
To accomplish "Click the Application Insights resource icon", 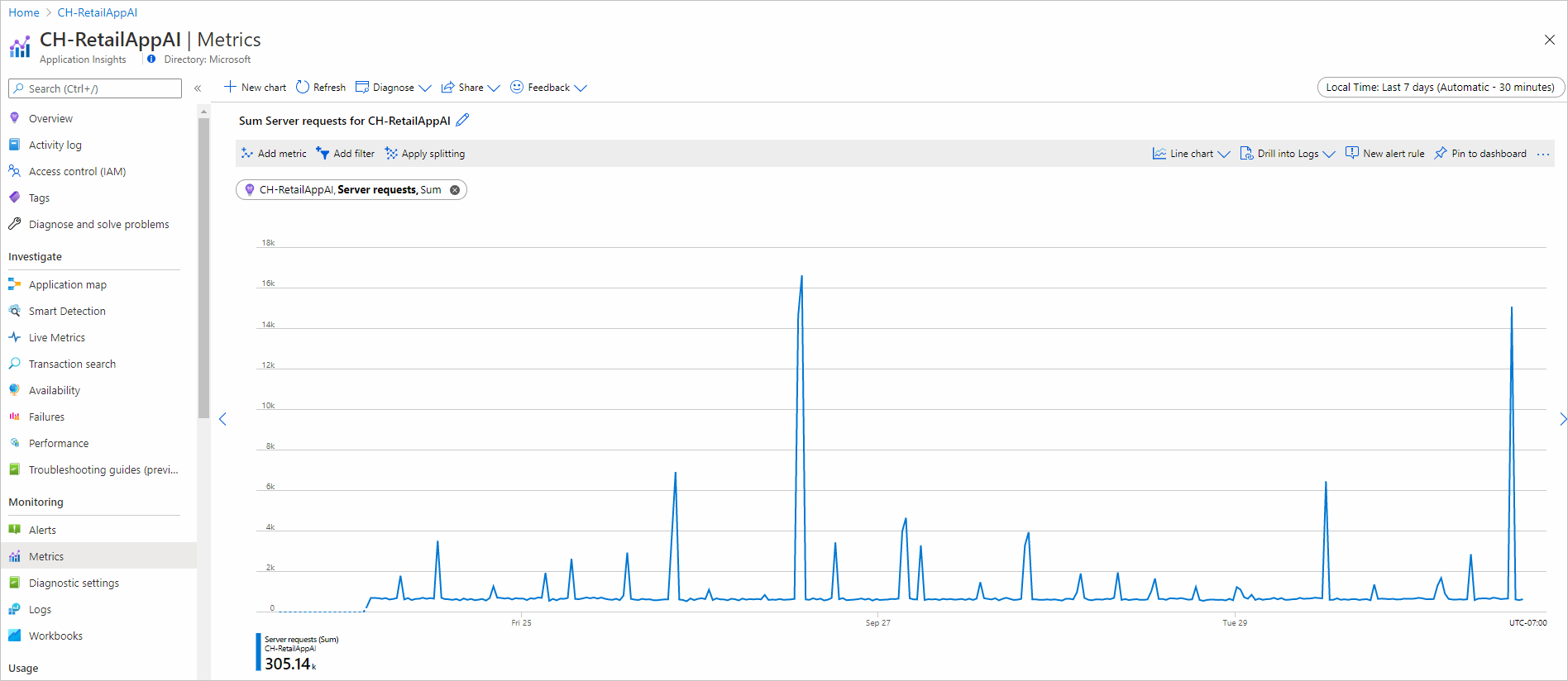I will 20,46.
